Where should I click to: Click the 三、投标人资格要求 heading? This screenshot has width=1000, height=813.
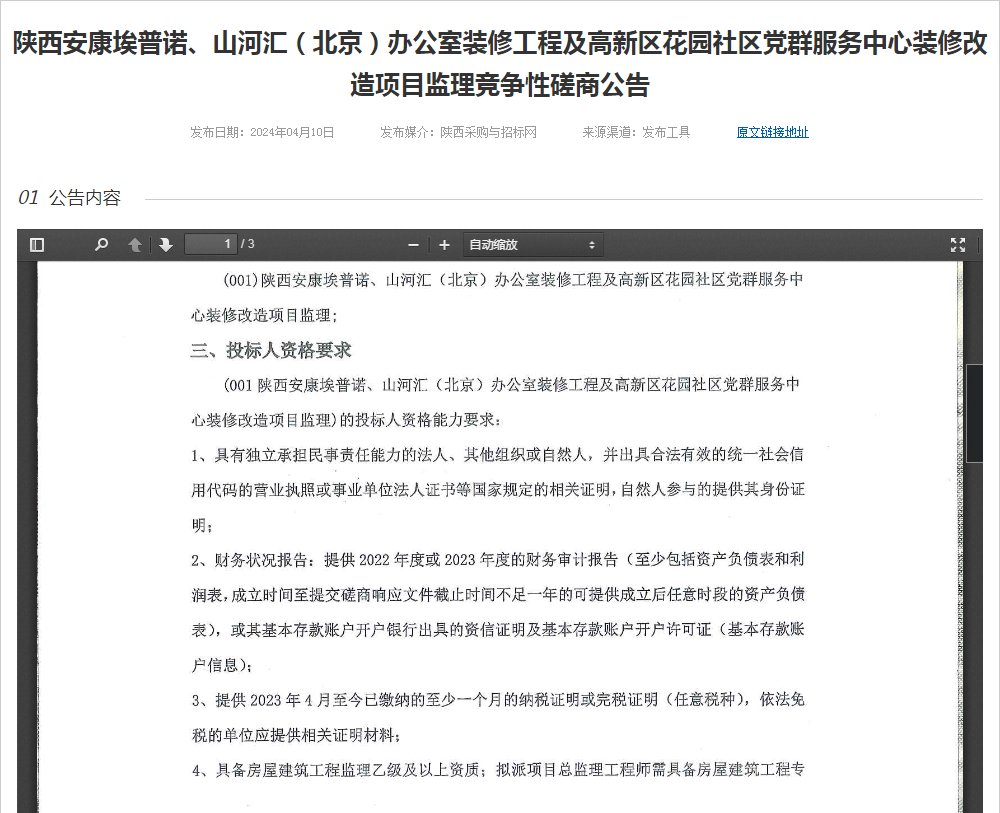tap(271, 350)
